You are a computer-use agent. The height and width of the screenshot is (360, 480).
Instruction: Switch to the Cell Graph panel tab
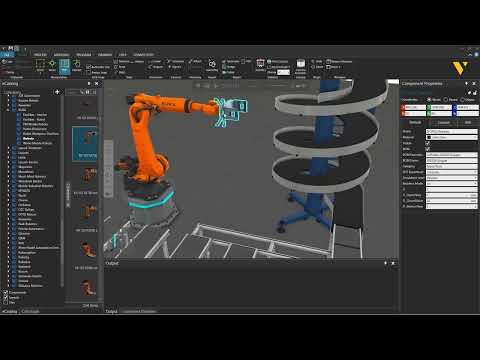click(x=31, y=311)
